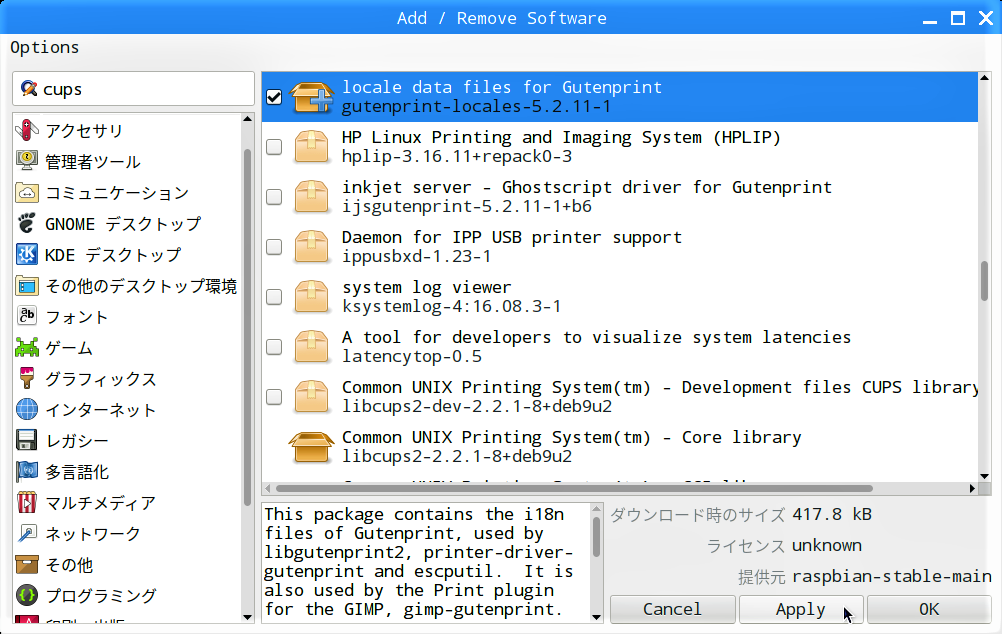Click the '417.8 kB' download size value

pyautogui.click(x=832, y=514)
